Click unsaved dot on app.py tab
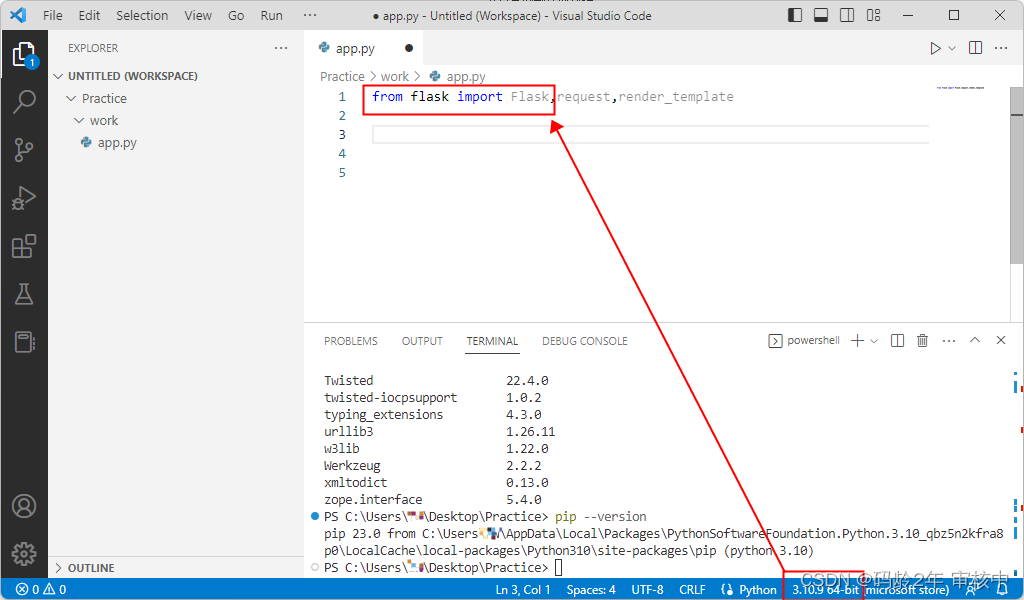 409,48
